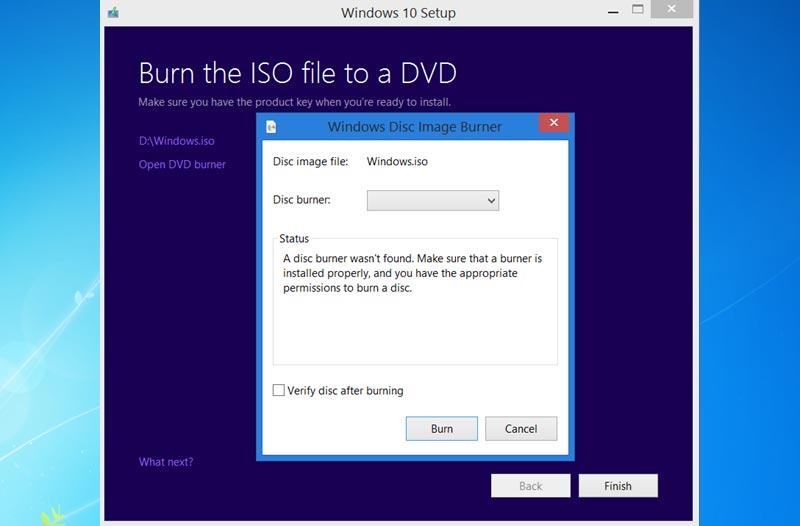Click the product key reminder text
The width and height of the screenshot is (800, 526).
pos(294,102)
